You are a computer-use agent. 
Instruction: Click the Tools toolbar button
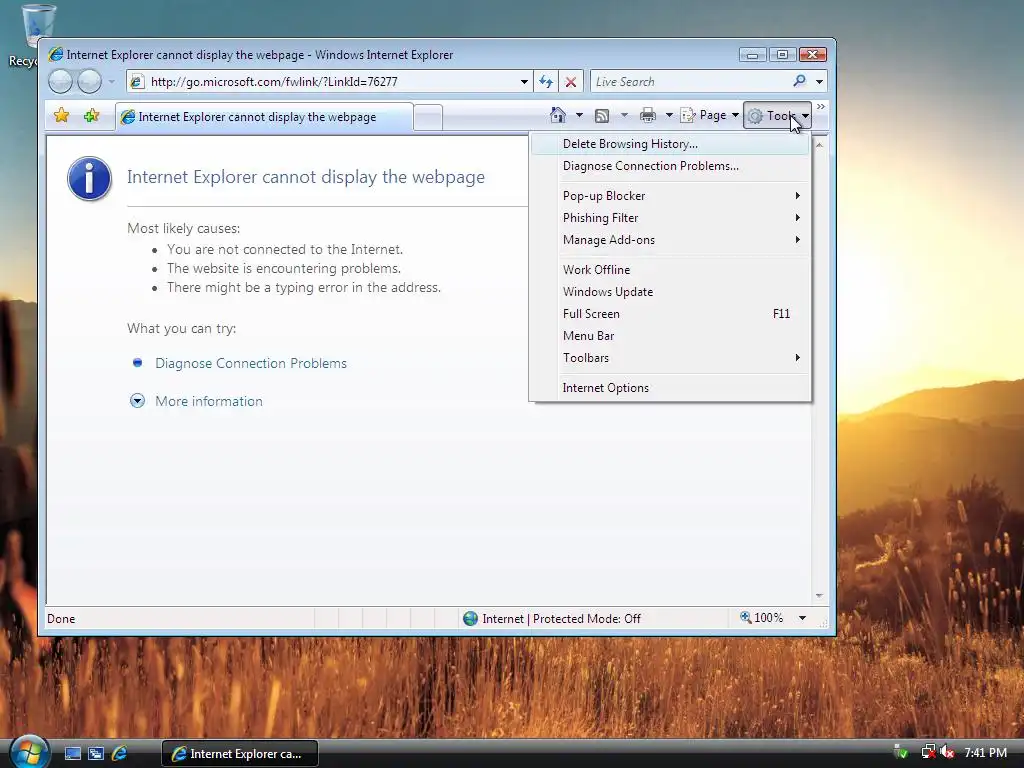tap(777, 116)
